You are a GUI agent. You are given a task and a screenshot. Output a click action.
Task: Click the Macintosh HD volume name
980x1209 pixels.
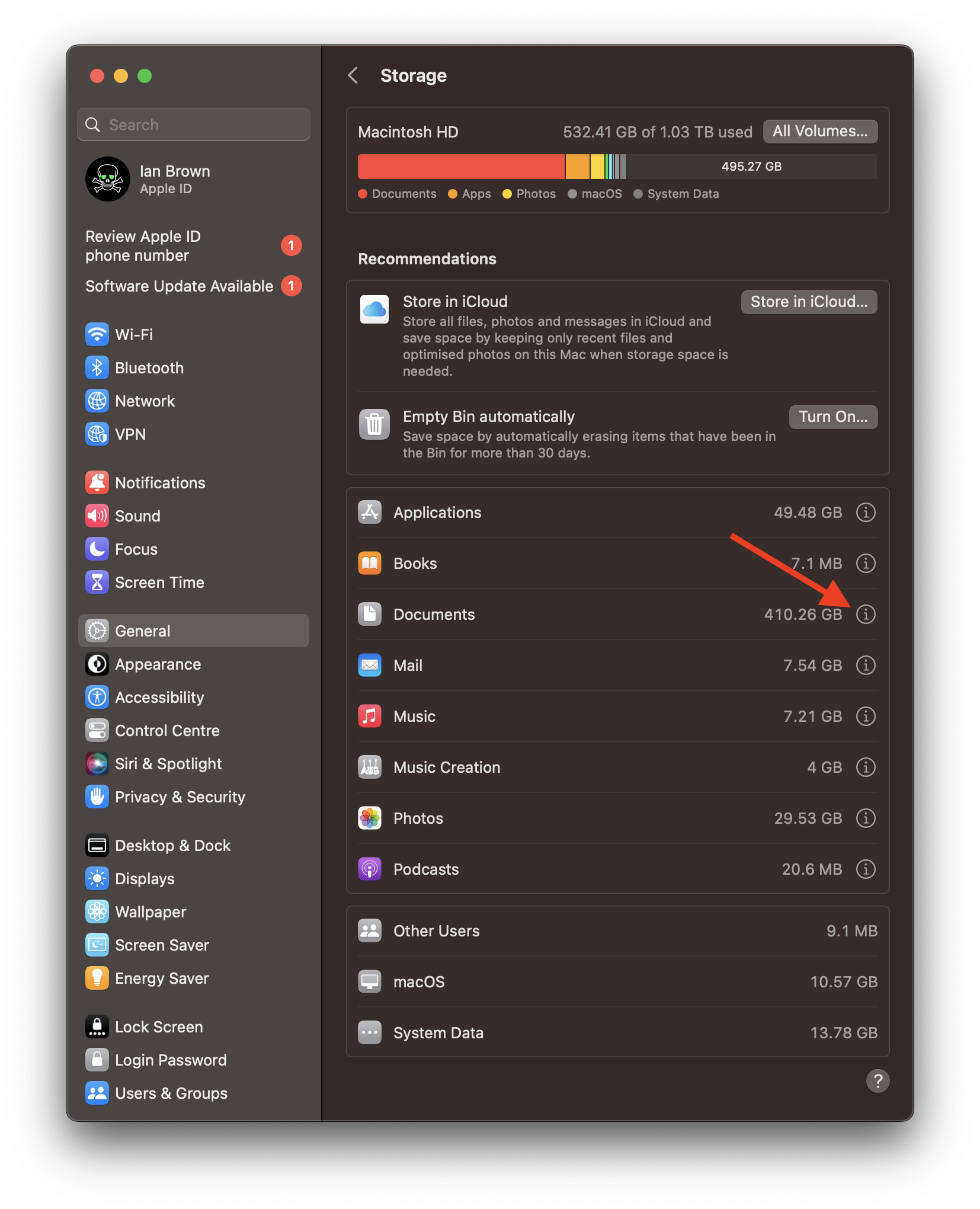point(408,132)
